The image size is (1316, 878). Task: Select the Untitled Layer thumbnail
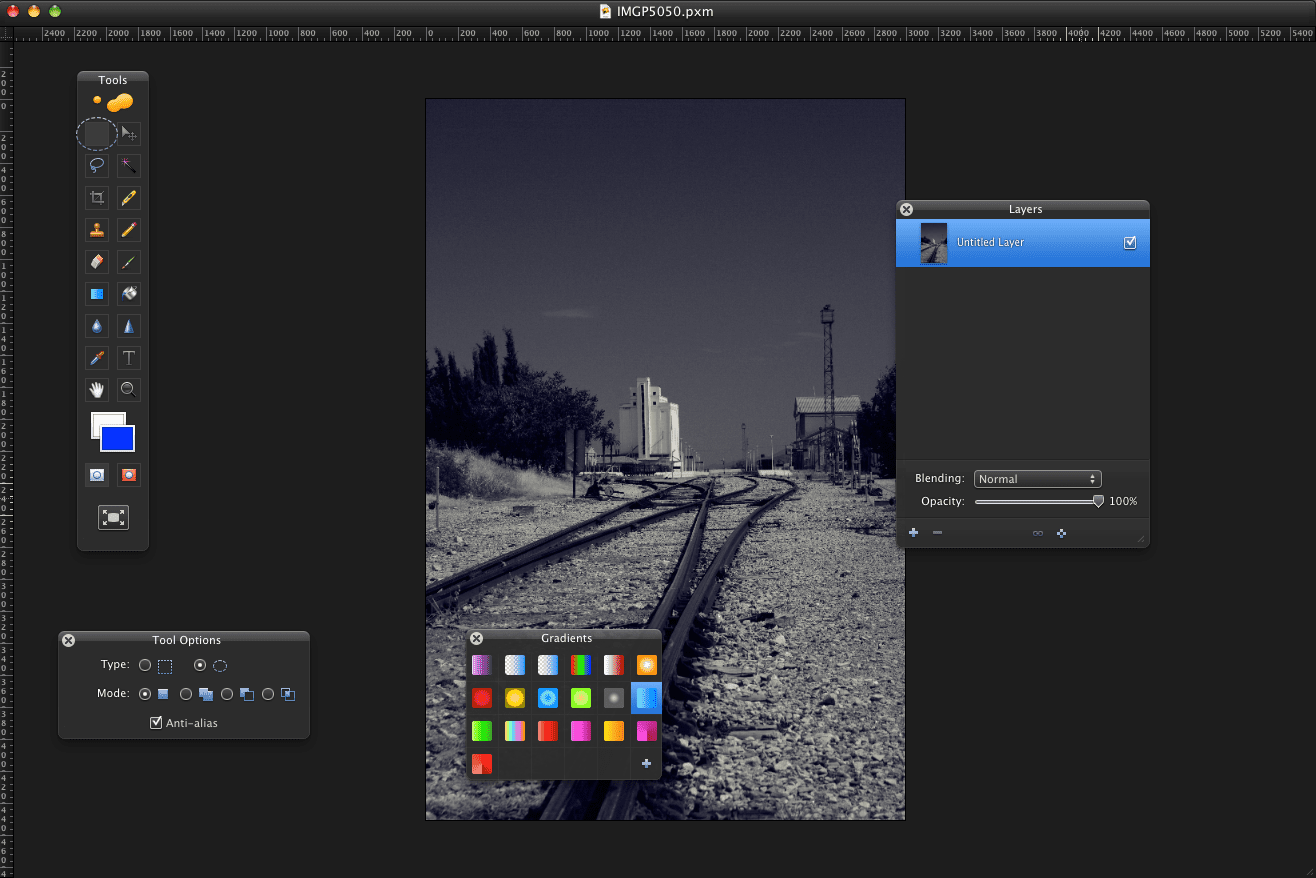click(x=934, y=243)
